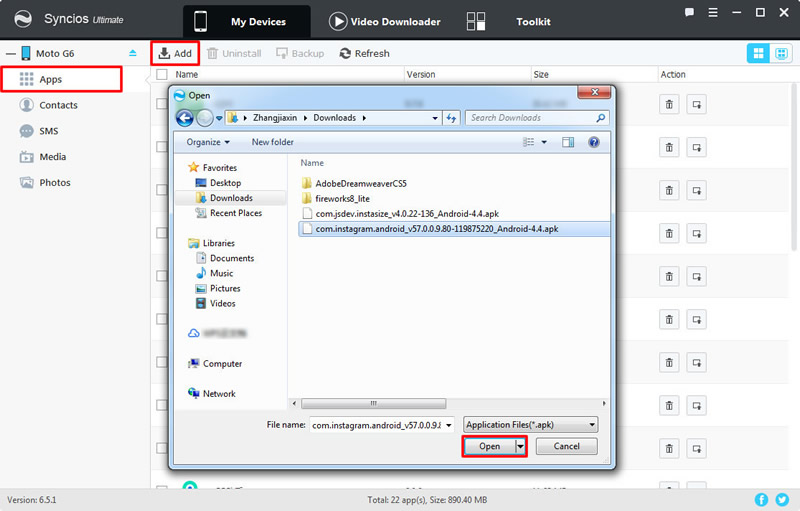Image resolution: width=800 pixels, height=511 pixels.
Task: Select Media in the sidebar
Action: coord(43,157)
